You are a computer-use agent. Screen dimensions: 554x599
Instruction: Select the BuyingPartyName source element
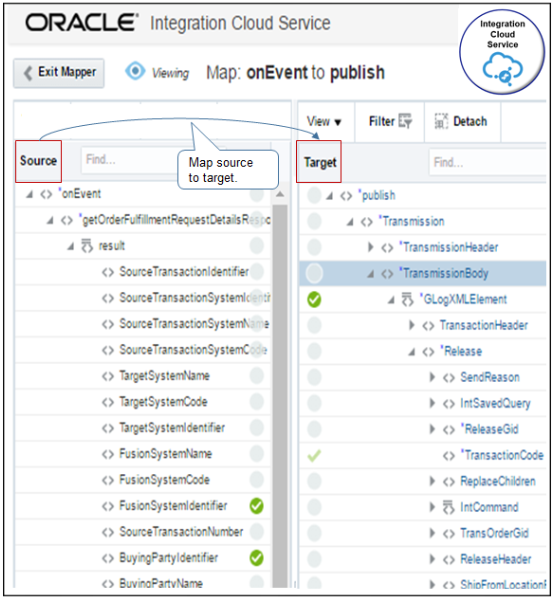point(161,583)
